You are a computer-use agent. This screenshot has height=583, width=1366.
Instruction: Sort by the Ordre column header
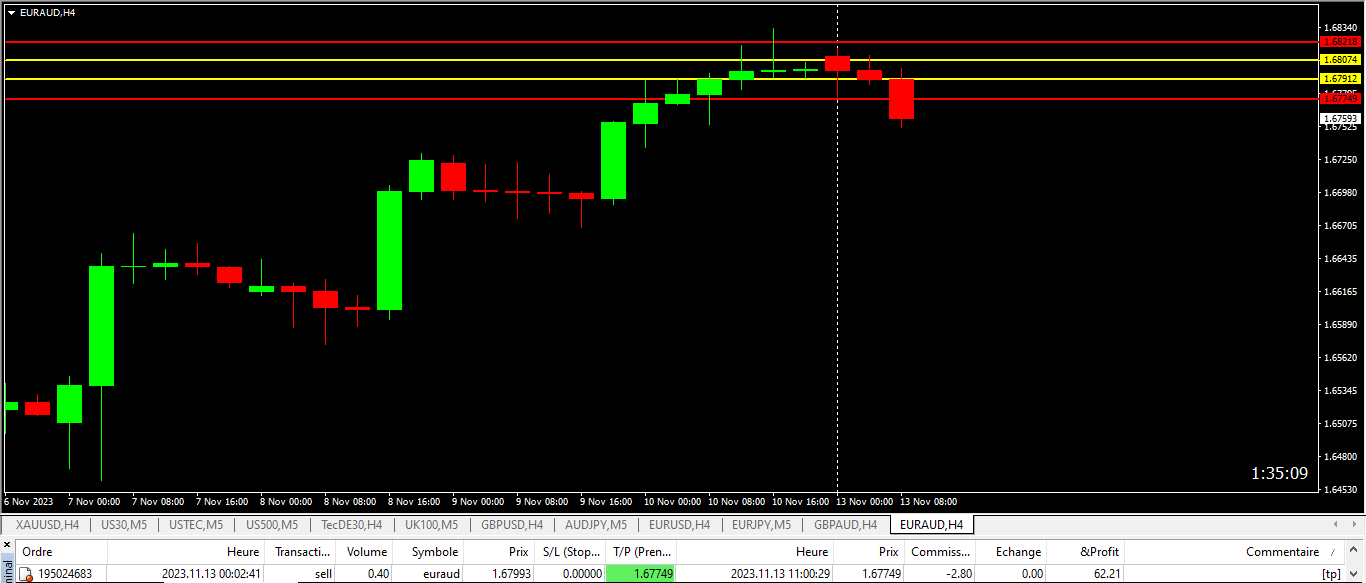coord(62,552)
